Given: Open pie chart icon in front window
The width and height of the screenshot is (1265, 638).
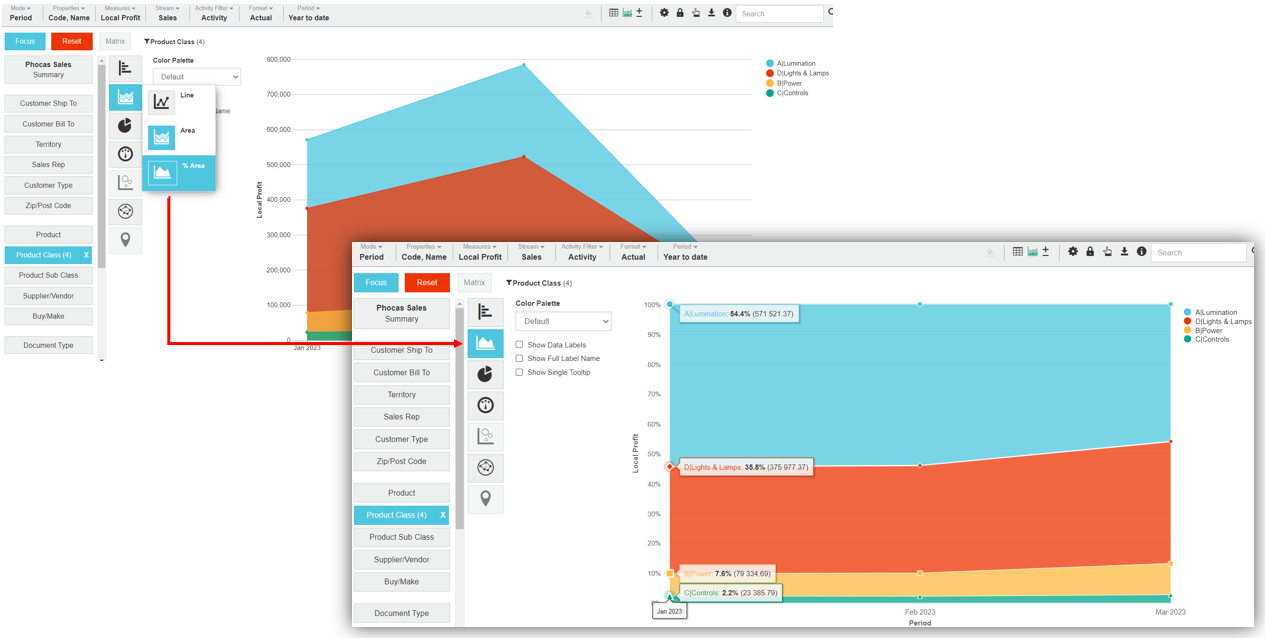Looking at the screenshot, I should coord(485,374).
